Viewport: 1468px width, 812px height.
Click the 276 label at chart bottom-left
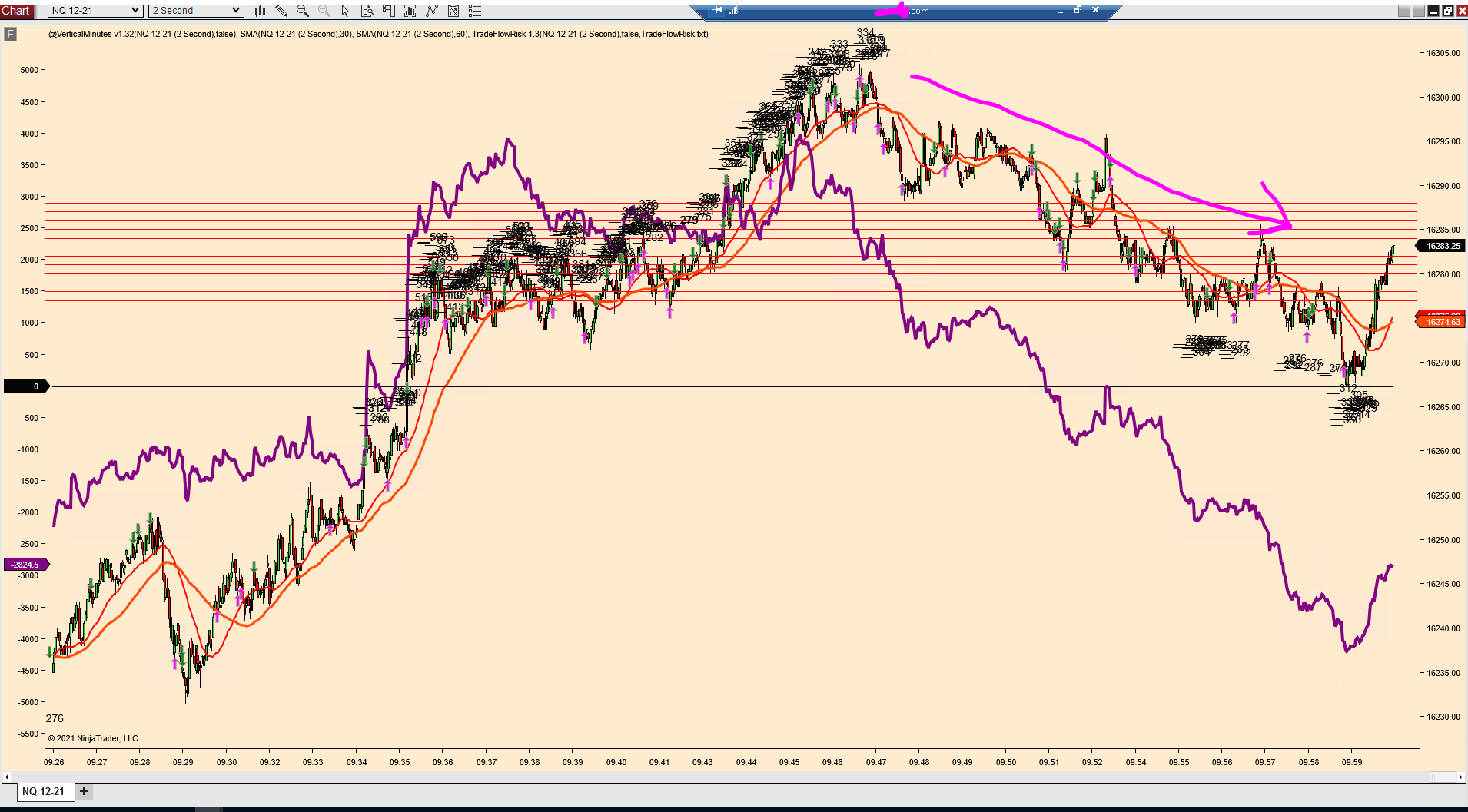point(55,718)
